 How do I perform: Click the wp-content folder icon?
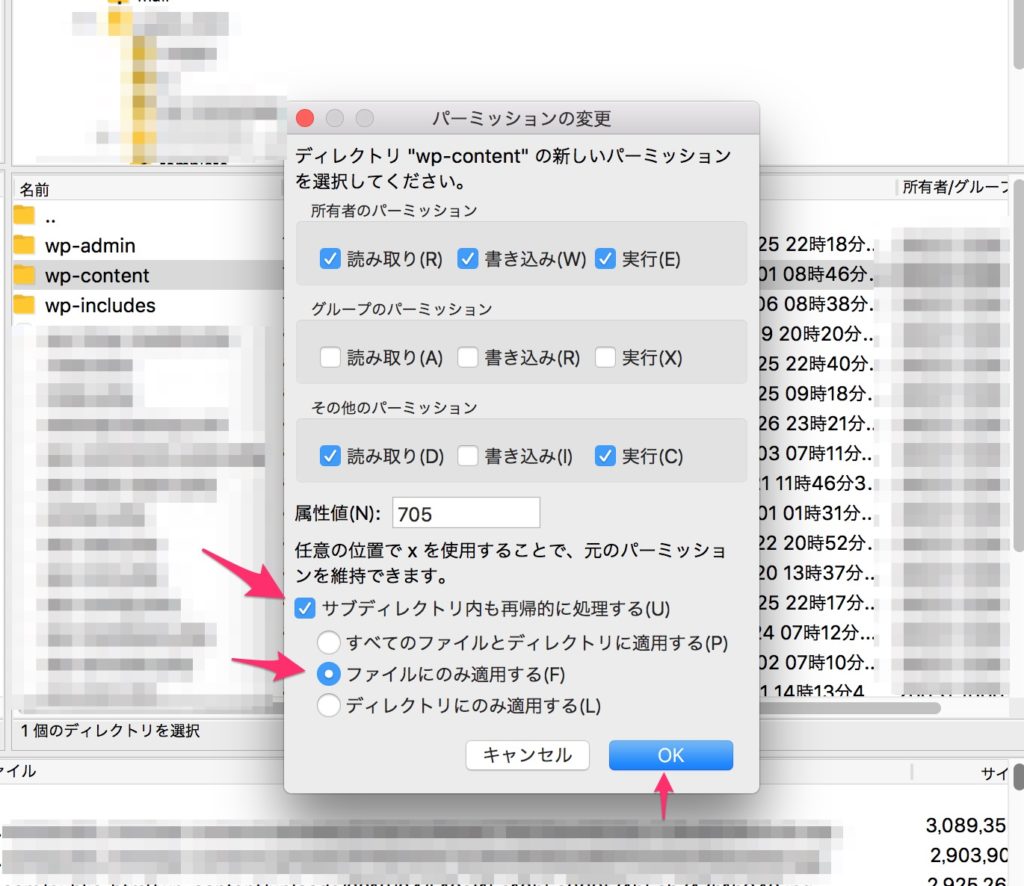pos(25,276)
